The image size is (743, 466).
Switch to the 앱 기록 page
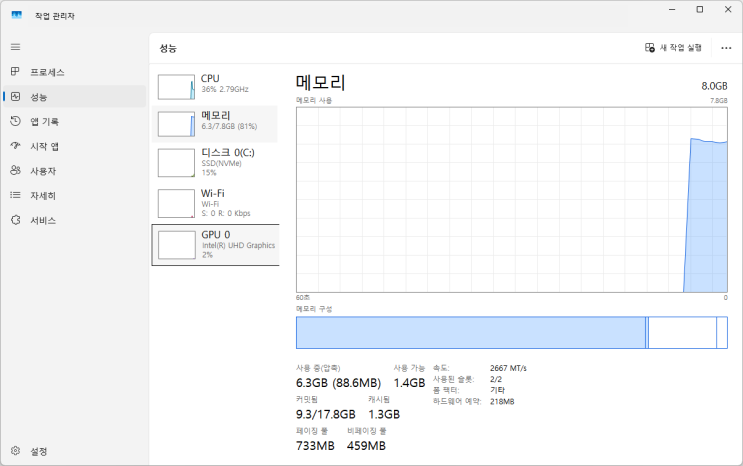coord(45,122)
